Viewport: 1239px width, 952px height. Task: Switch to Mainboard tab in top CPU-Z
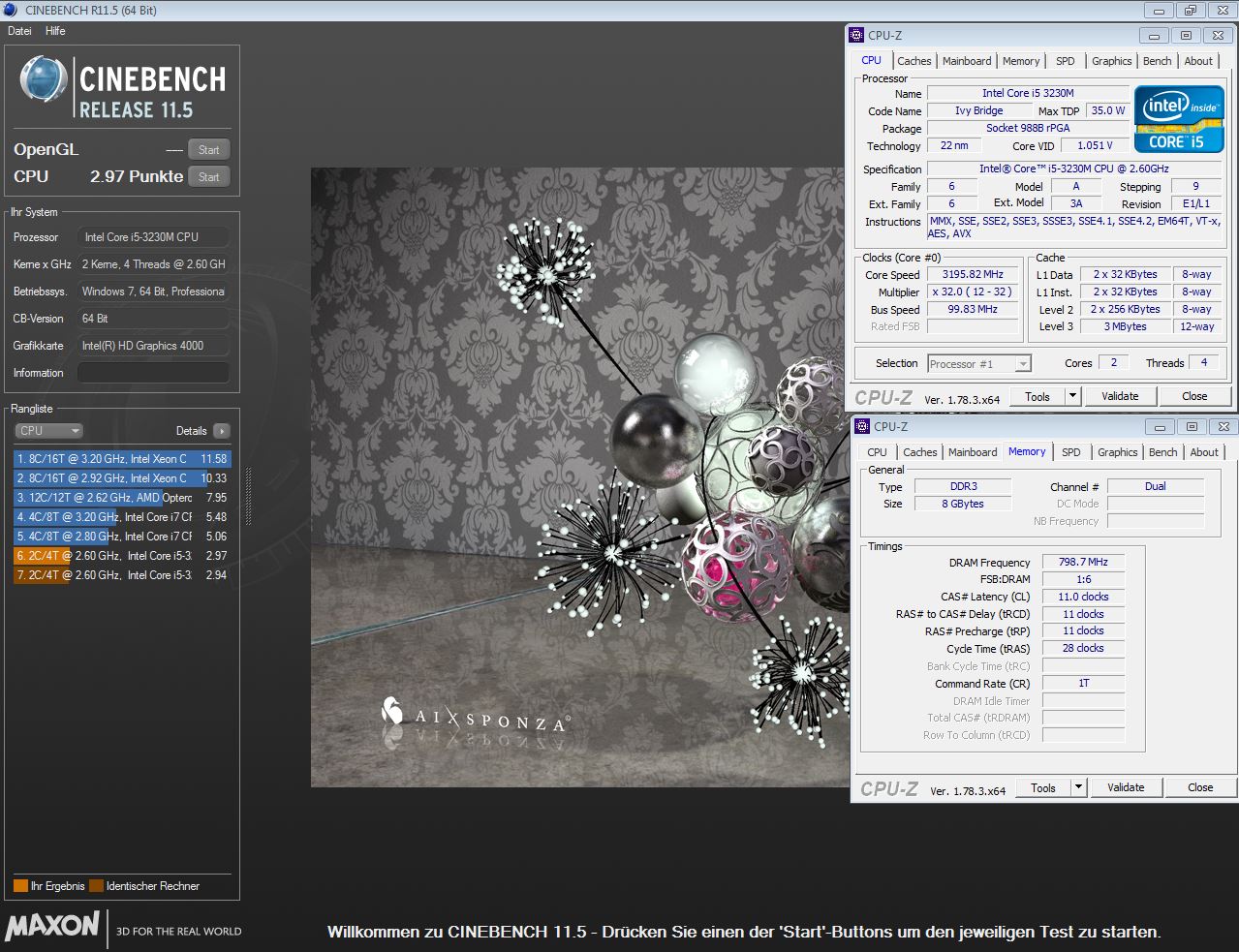coord(967,61)
